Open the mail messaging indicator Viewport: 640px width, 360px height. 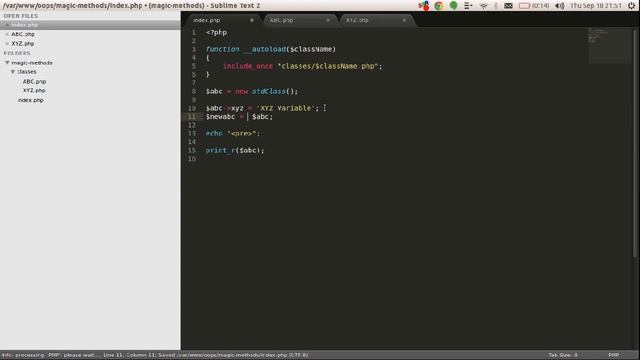pyautogui.click(x=508, y=6)
